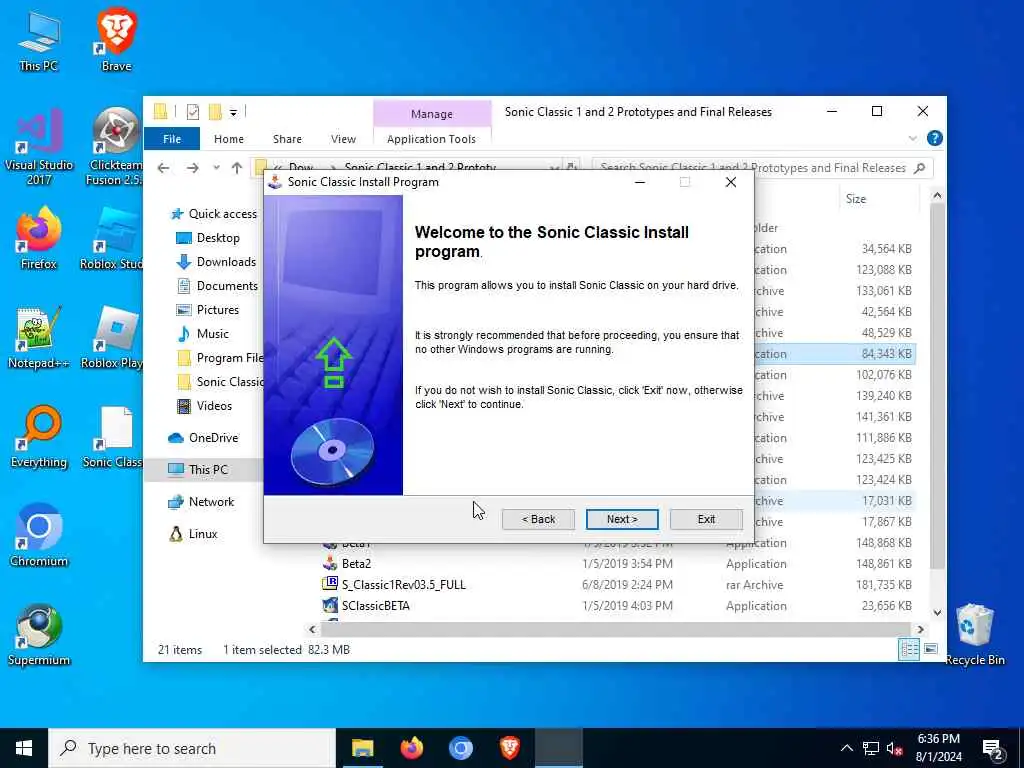Click the Chromium taskbar icon
Screen dimensions: 1024x768
pos(460,748)
